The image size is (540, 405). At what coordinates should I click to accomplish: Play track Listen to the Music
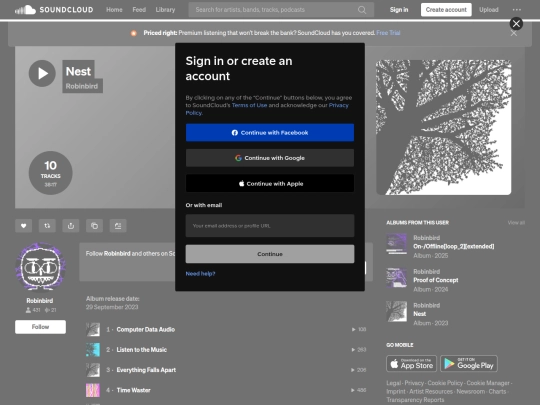[x=142, y=350]
